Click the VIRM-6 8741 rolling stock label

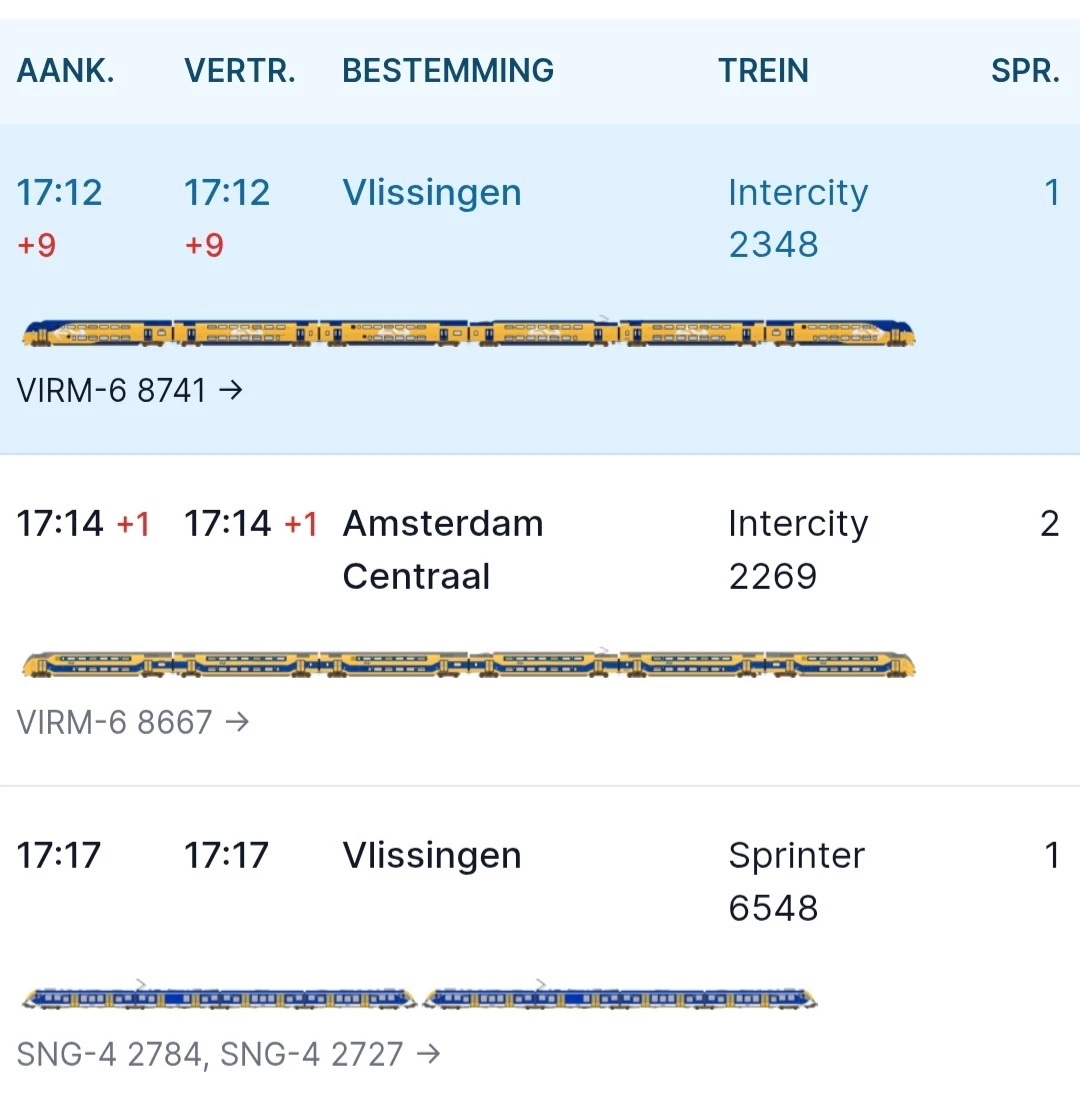[x=111, y=390]
